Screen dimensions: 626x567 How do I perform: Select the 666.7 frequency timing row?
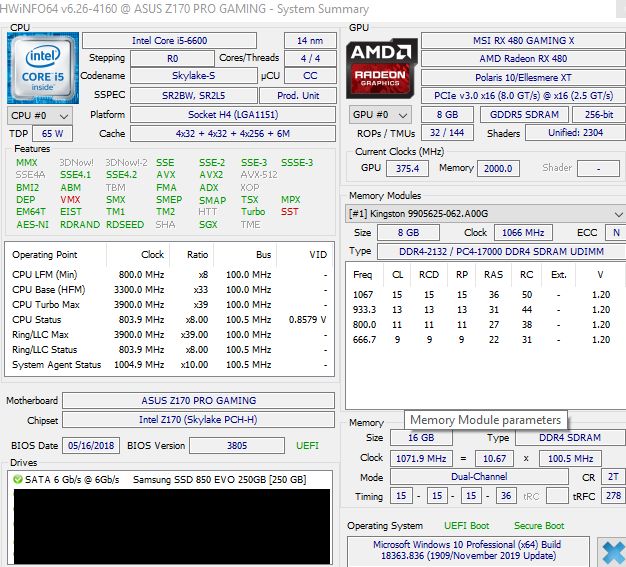pos(485,340)
